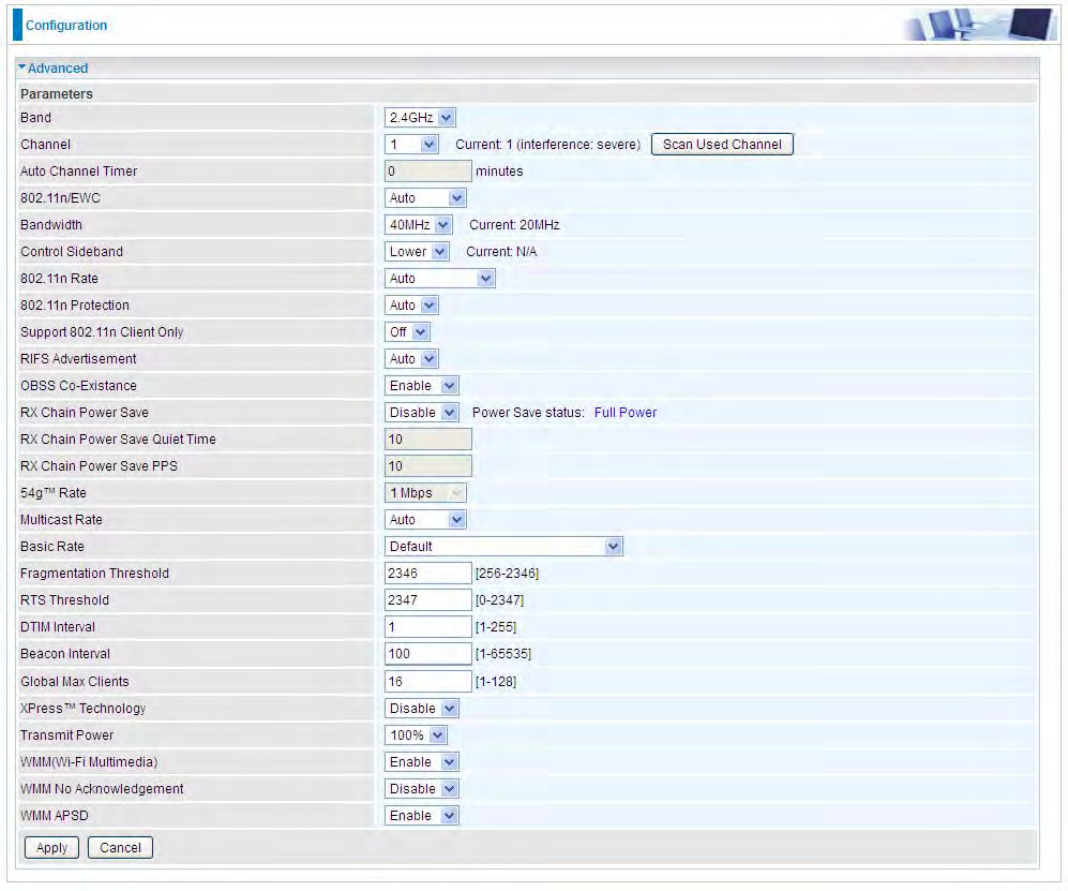Click the RTS Threshold field

(428, 600)
